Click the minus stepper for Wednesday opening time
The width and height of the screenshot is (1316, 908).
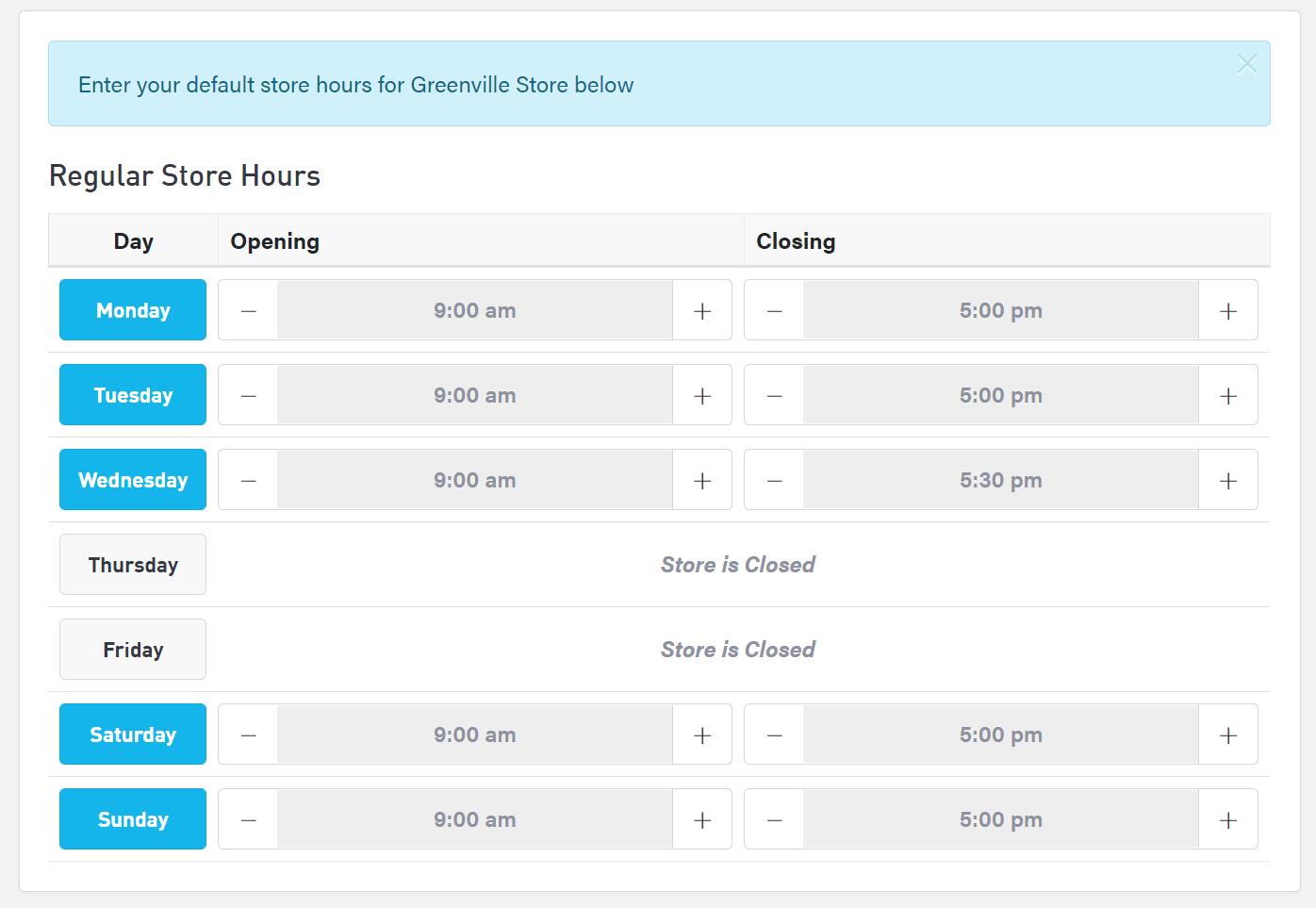point(247,479)
